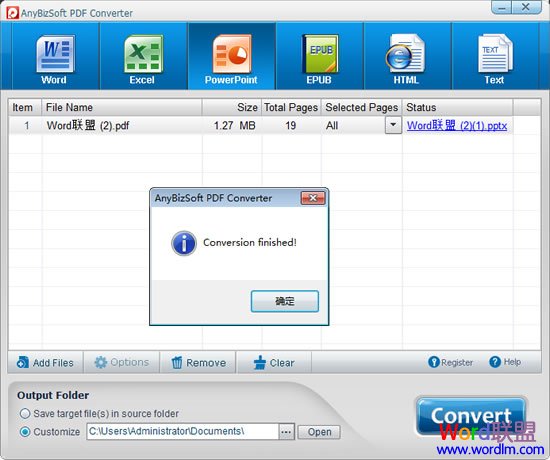Select the Text output format
Screen dimensions: 550x460
pos(495,56)
